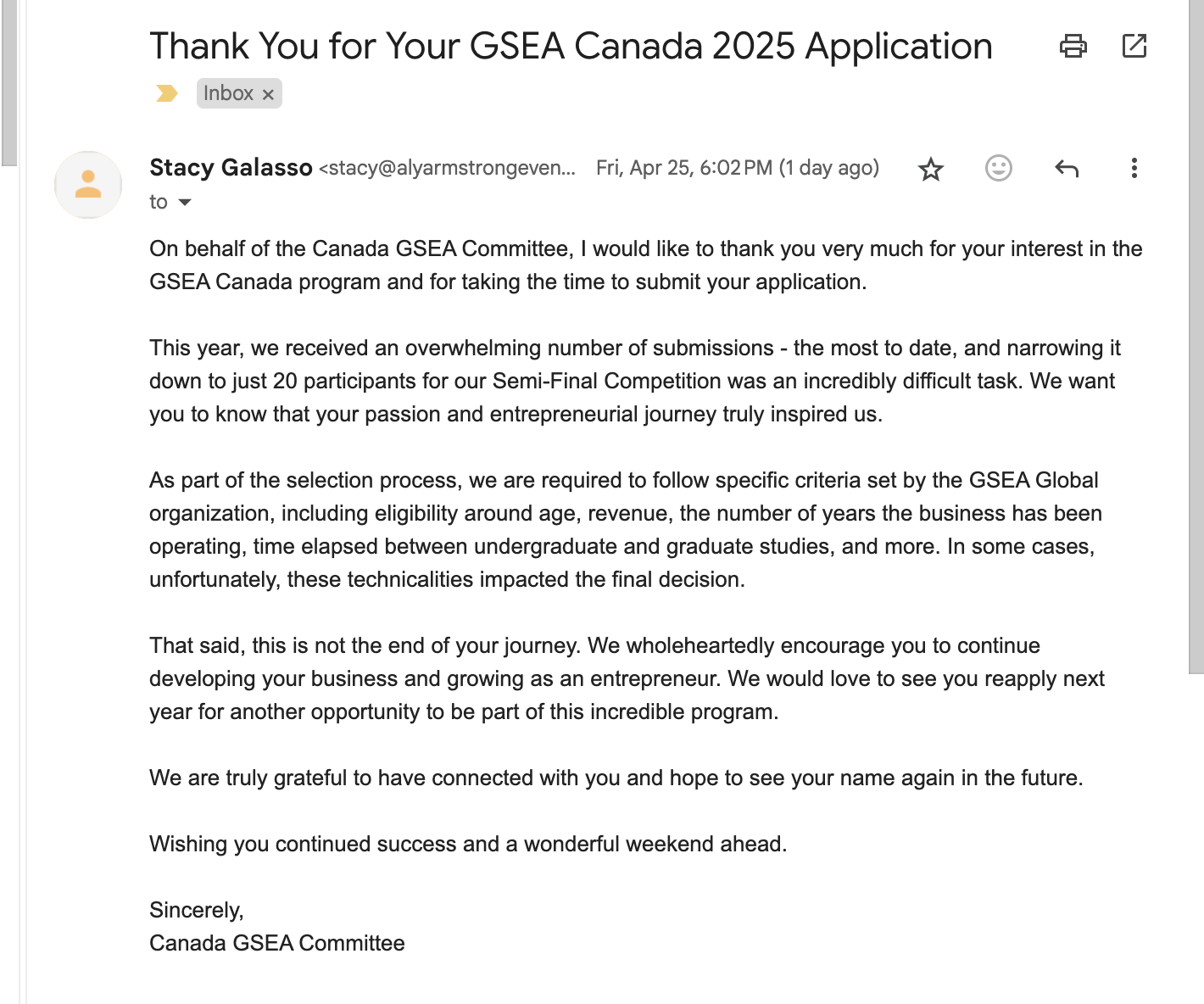Screen dimensions: 1204x1004
Task: Click the sender's profile avatar
Action: click(88, 184)
